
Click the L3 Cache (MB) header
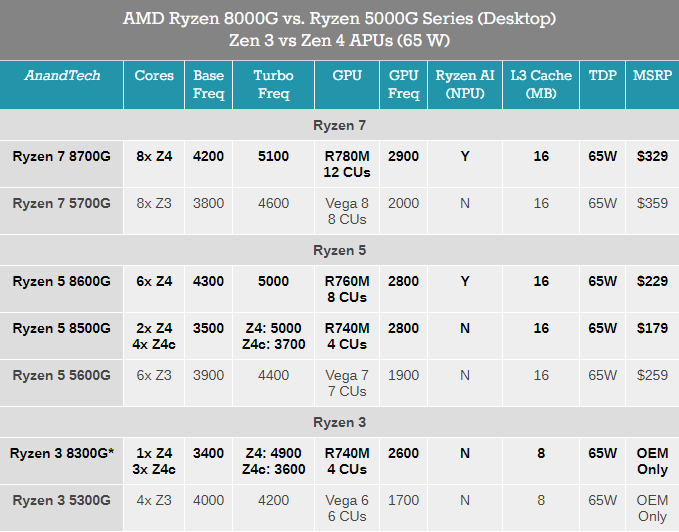(x=541, y=84)
